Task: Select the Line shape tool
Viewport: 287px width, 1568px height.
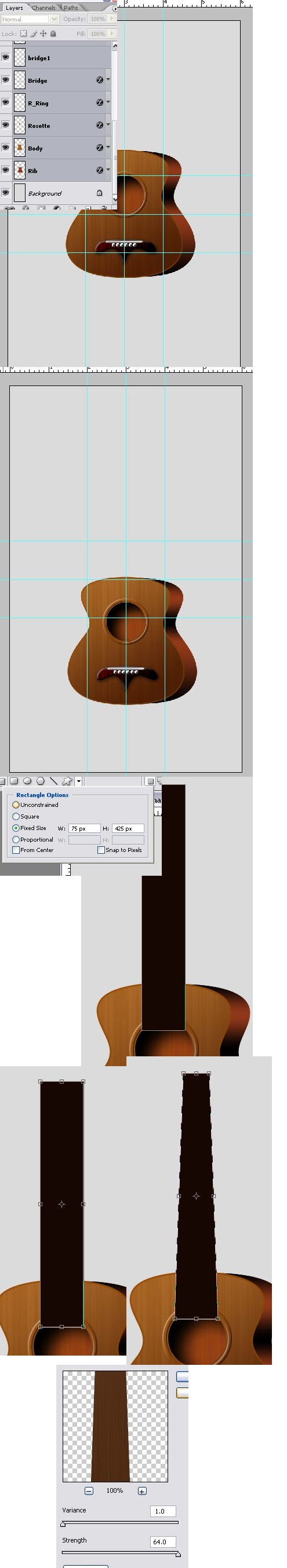Action: 53,781
